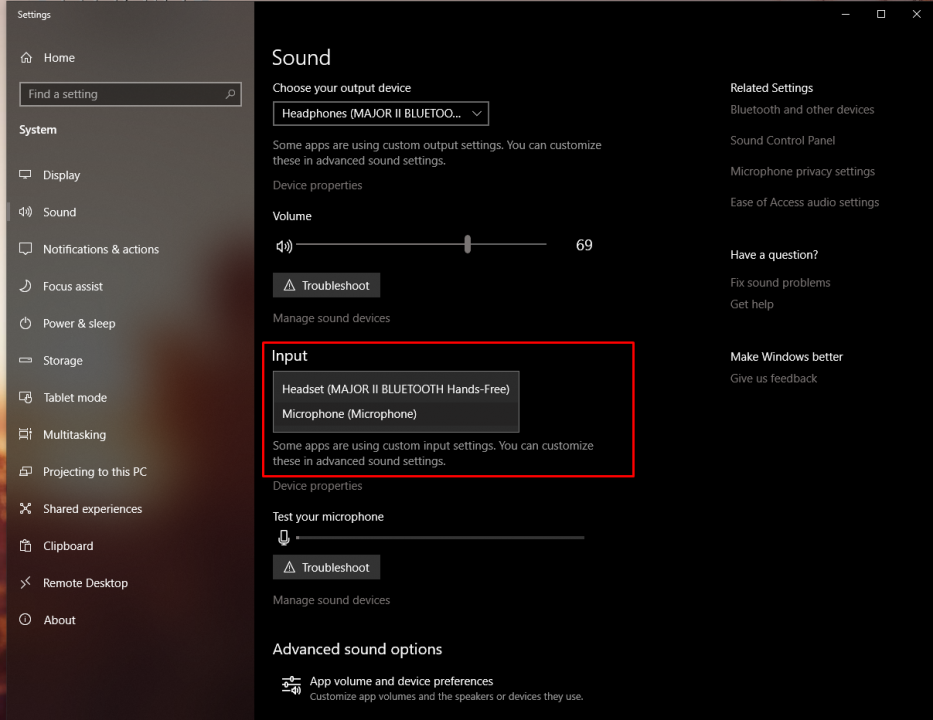This screenshot has height=720, width=933.
Task: Click the App volume and device preferences icon
Action: [x=291, y=685]
